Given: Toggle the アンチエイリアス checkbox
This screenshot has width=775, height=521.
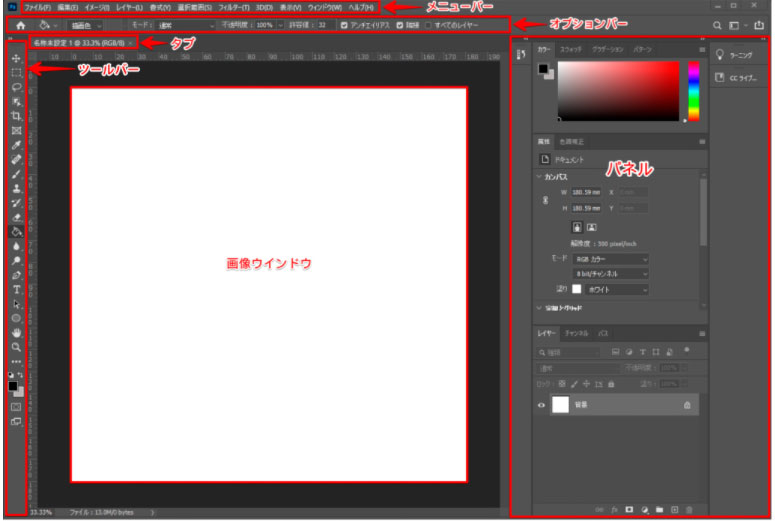Looking at the screenshot, I should pyautogui.click(x=344, y=25).
